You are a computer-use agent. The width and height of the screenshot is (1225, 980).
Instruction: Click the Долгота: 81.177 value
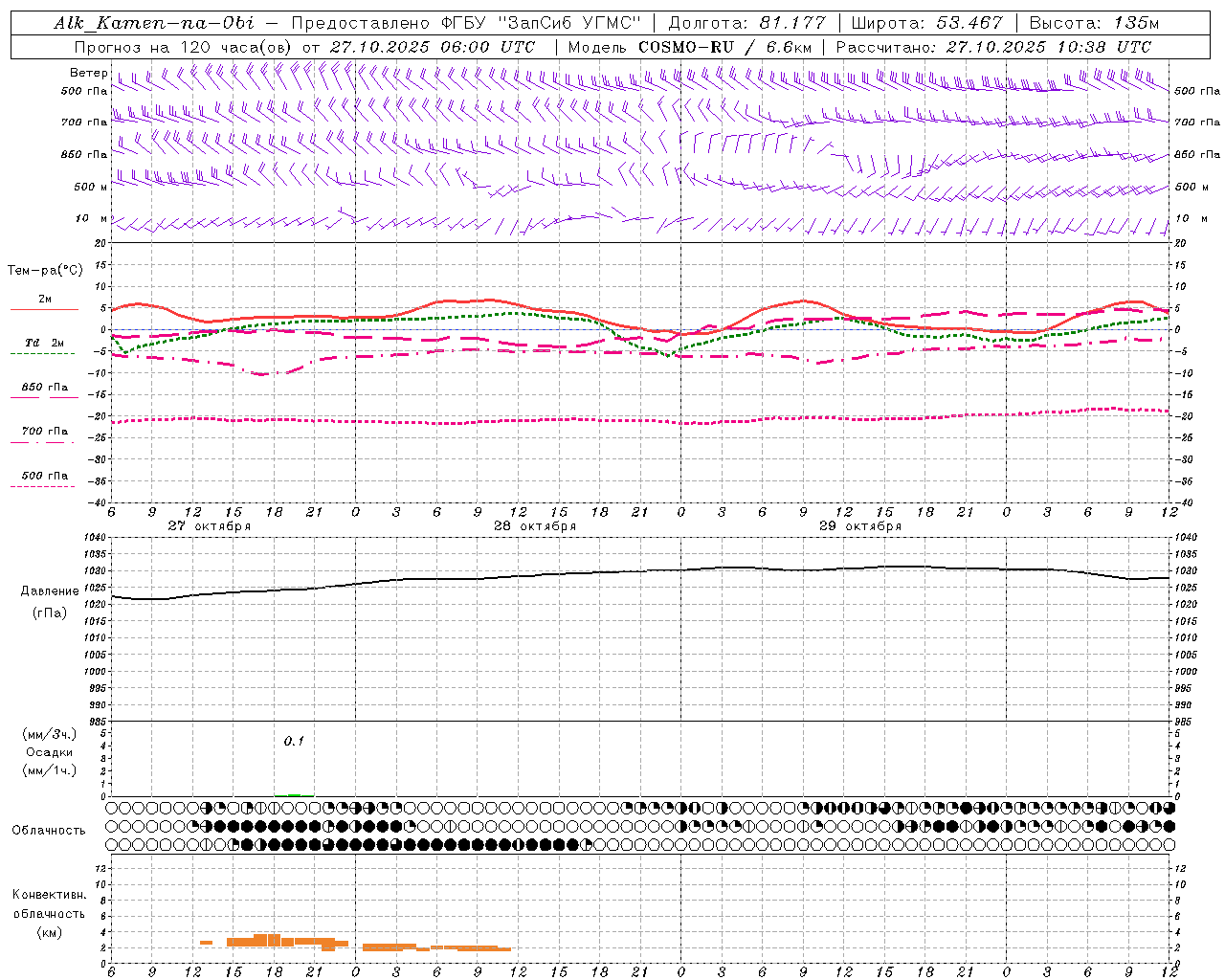[x=746, y=23]
